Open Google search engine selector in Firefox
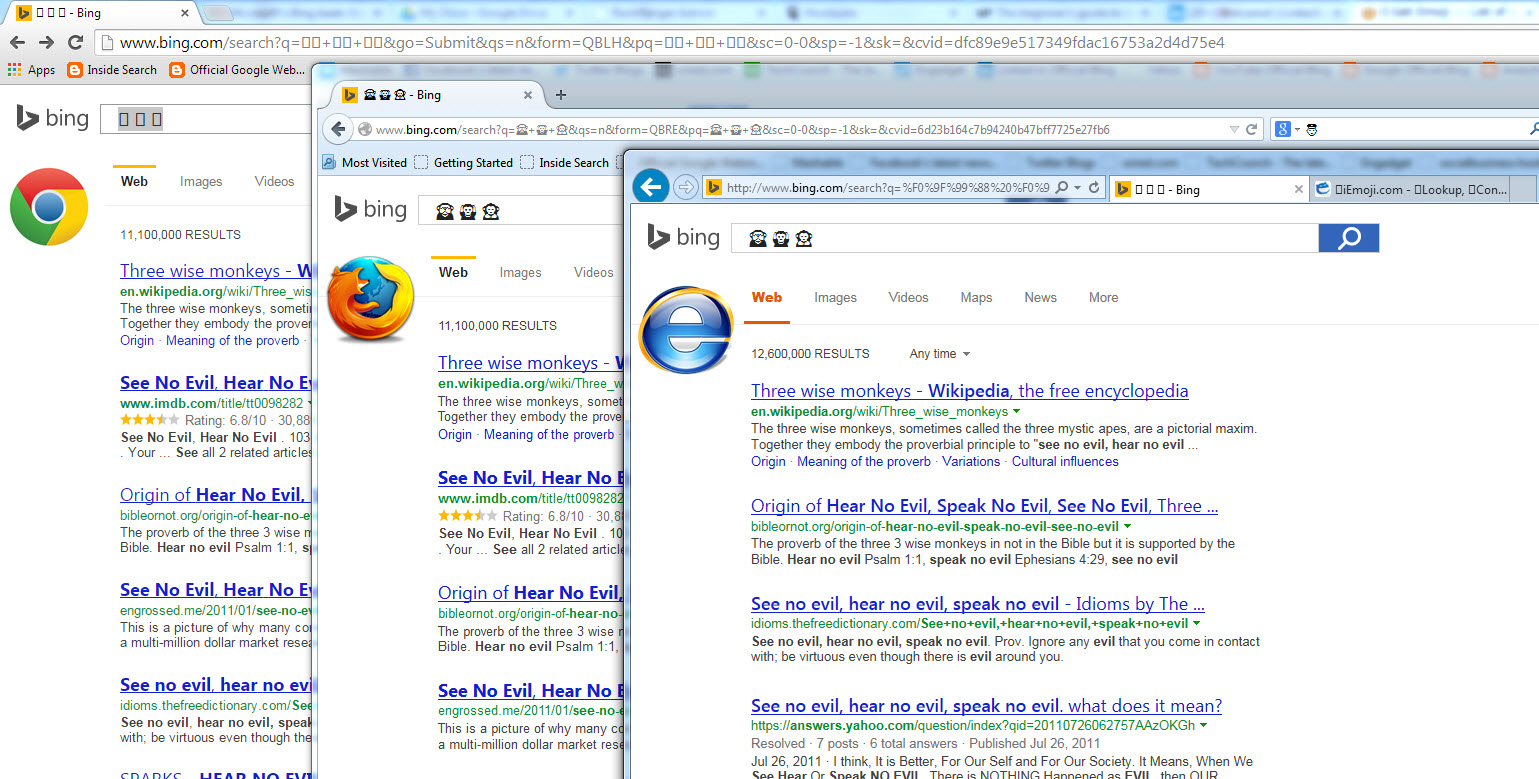 click(x=1288, y=130)
